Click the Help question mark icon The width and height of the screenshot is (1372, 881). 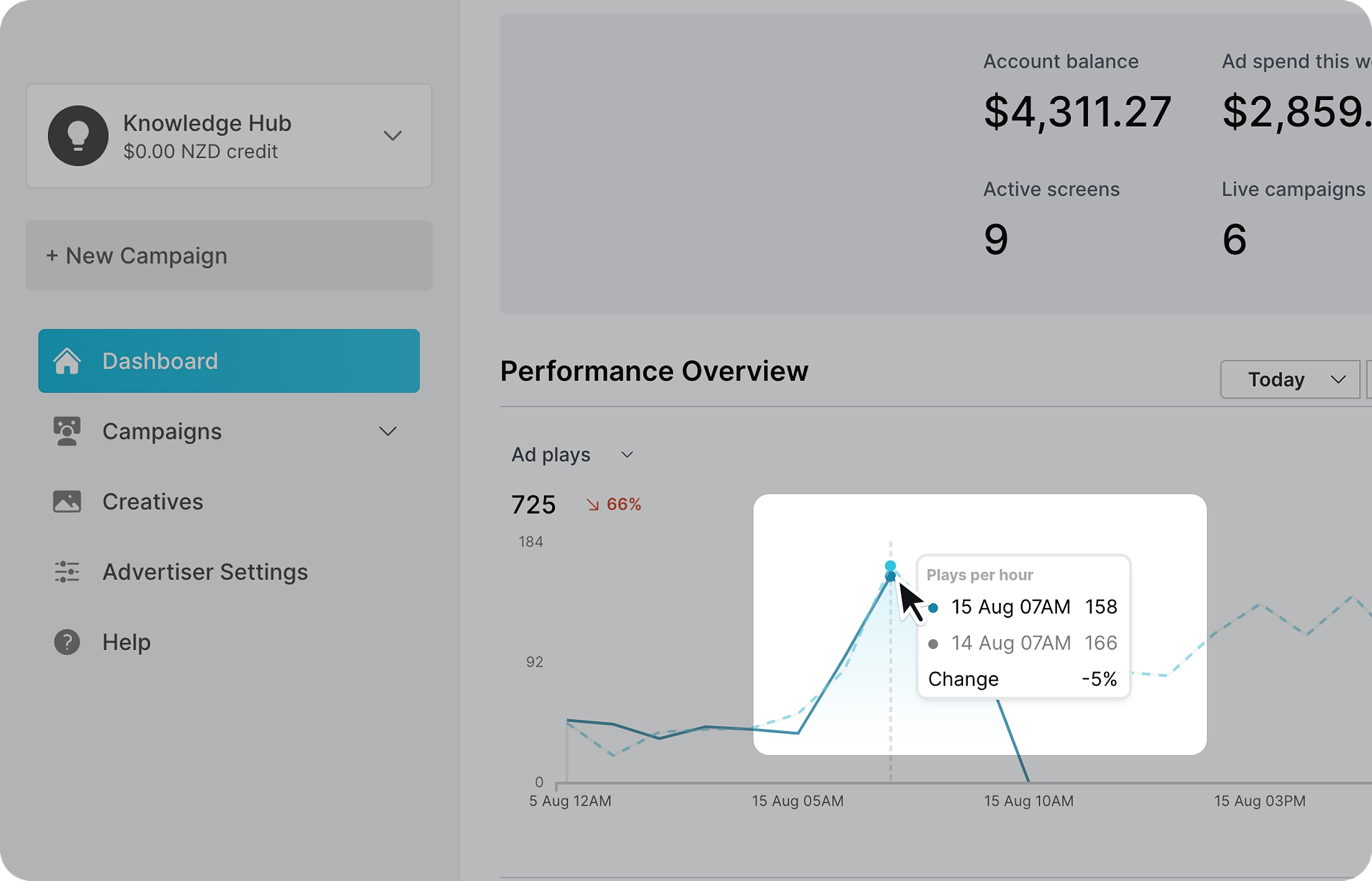tap(67, 642)
